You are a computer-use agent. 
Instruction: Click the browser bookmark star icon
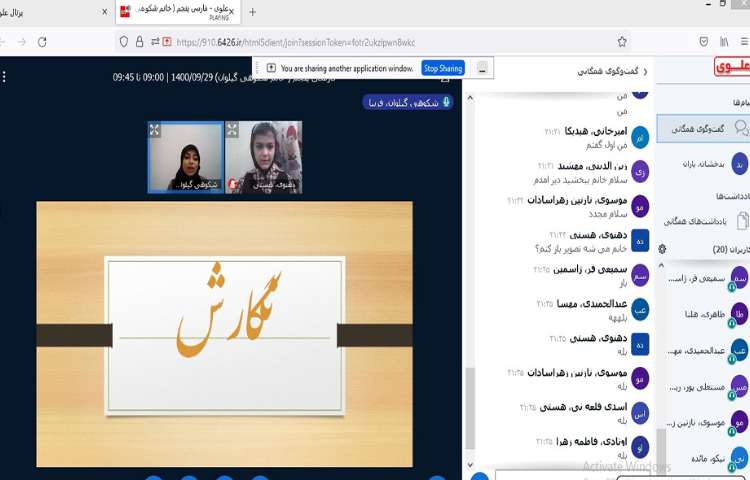click(621, 42)
